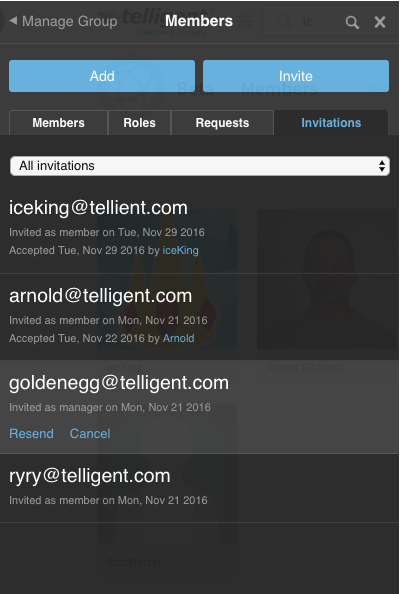The height and width of the screenshot is (594, 400).
Task: Open the Requests tab
Action: [x=222, y=123]
